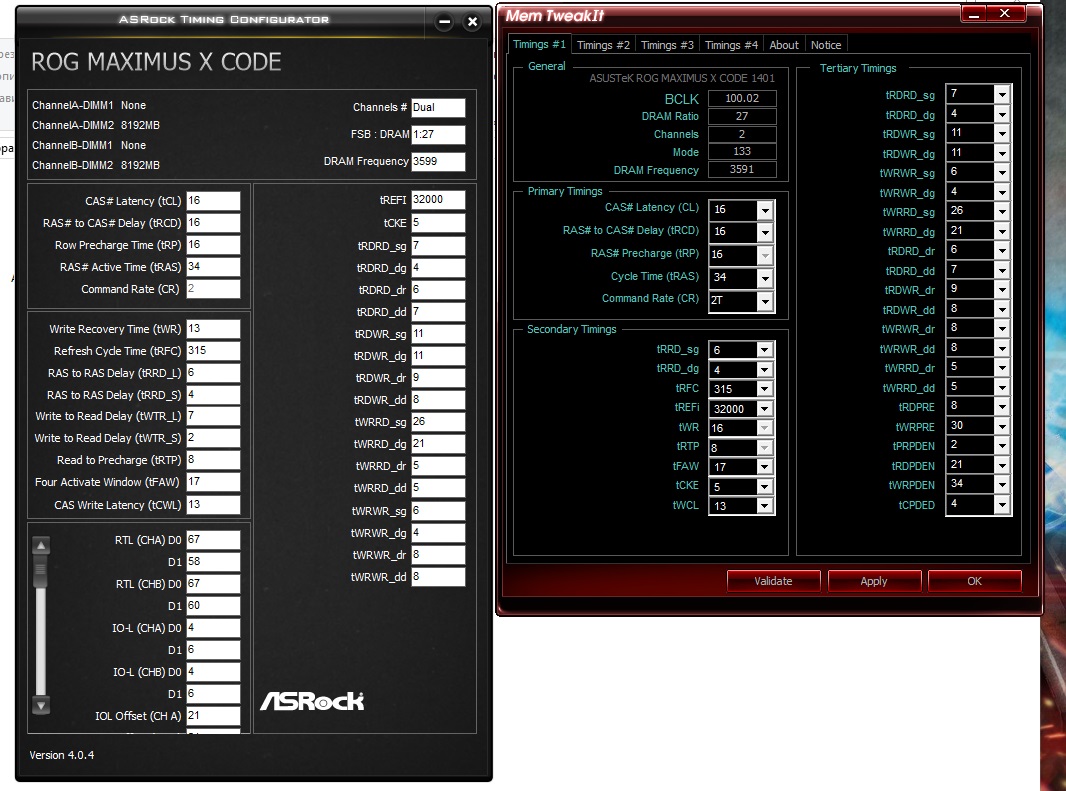Switch to Timings #1 tab

click(539, 44)
